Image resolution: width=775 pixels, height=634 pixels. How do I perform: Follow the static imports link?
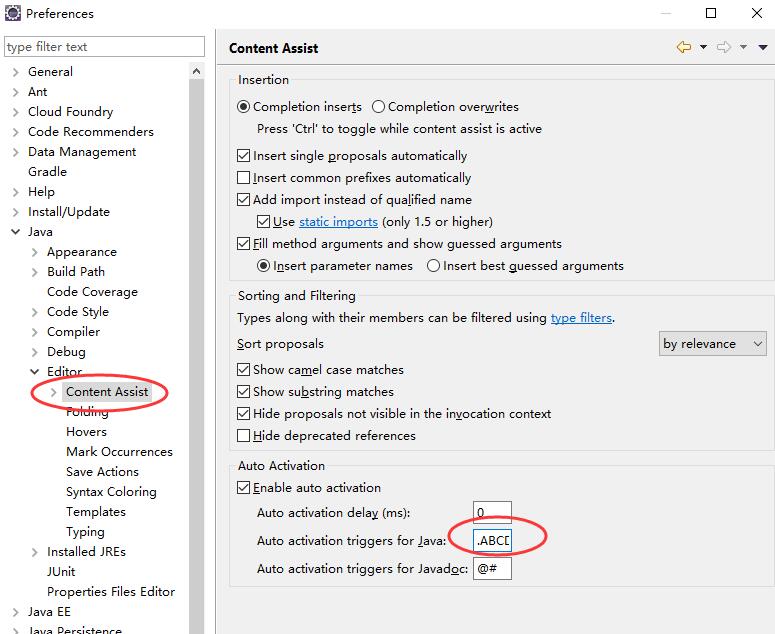coord(339,222)
